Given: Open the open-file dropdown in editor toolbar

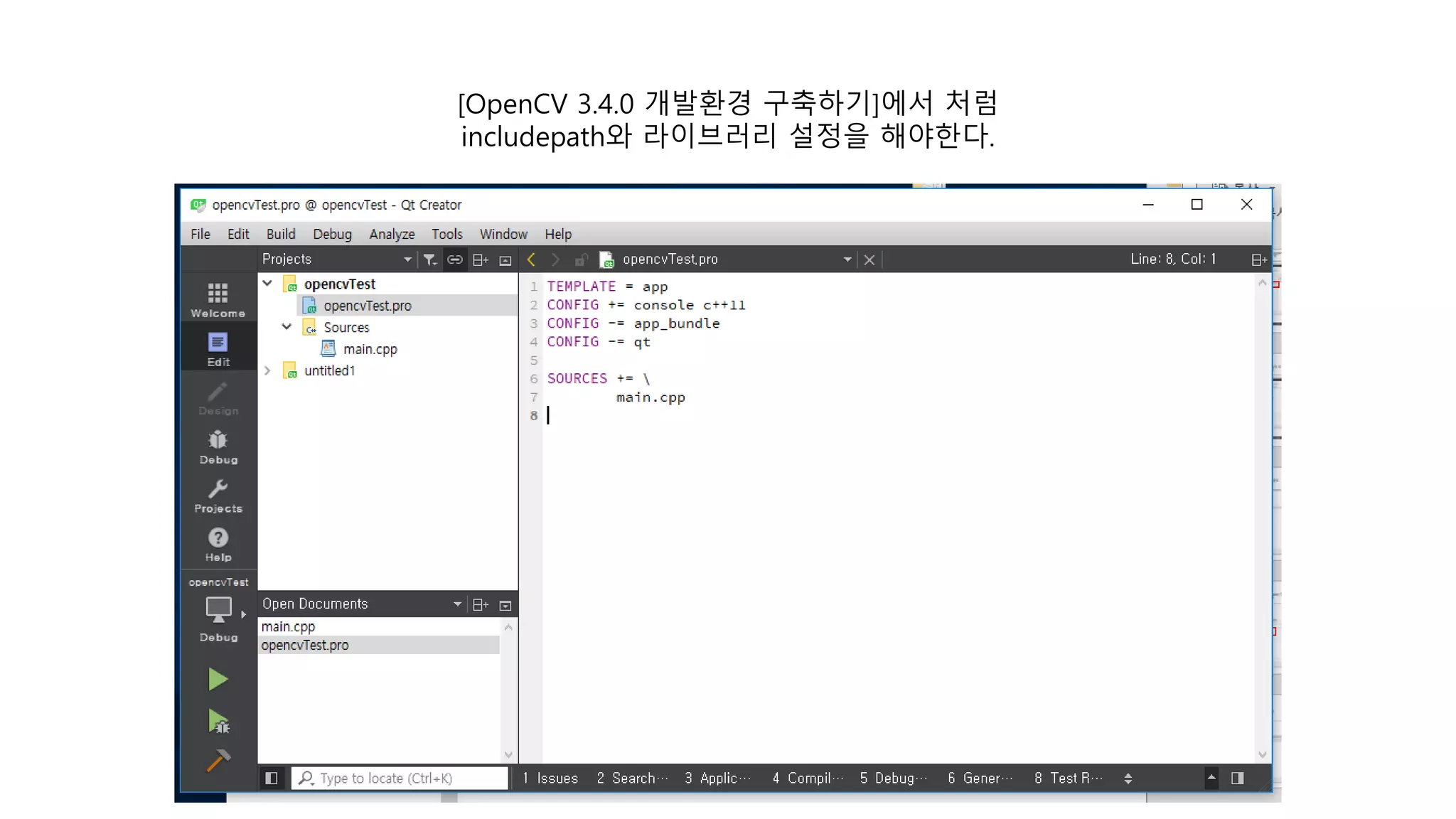Looking at the screenshot, I should [x=847, y=259].
